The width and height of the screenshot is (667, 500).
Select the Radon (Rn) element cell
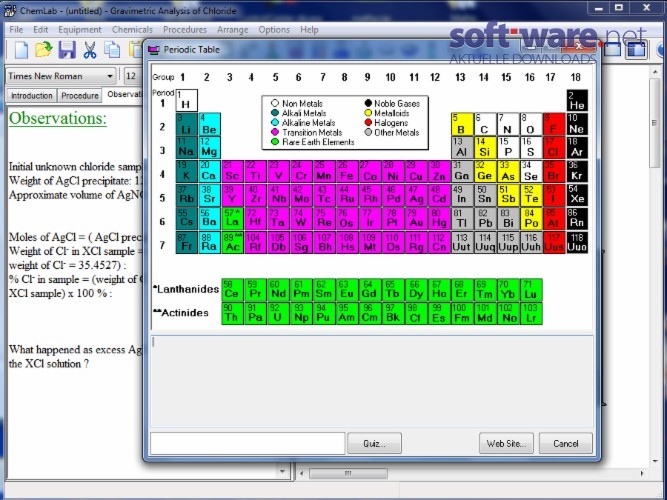(577, 219)
